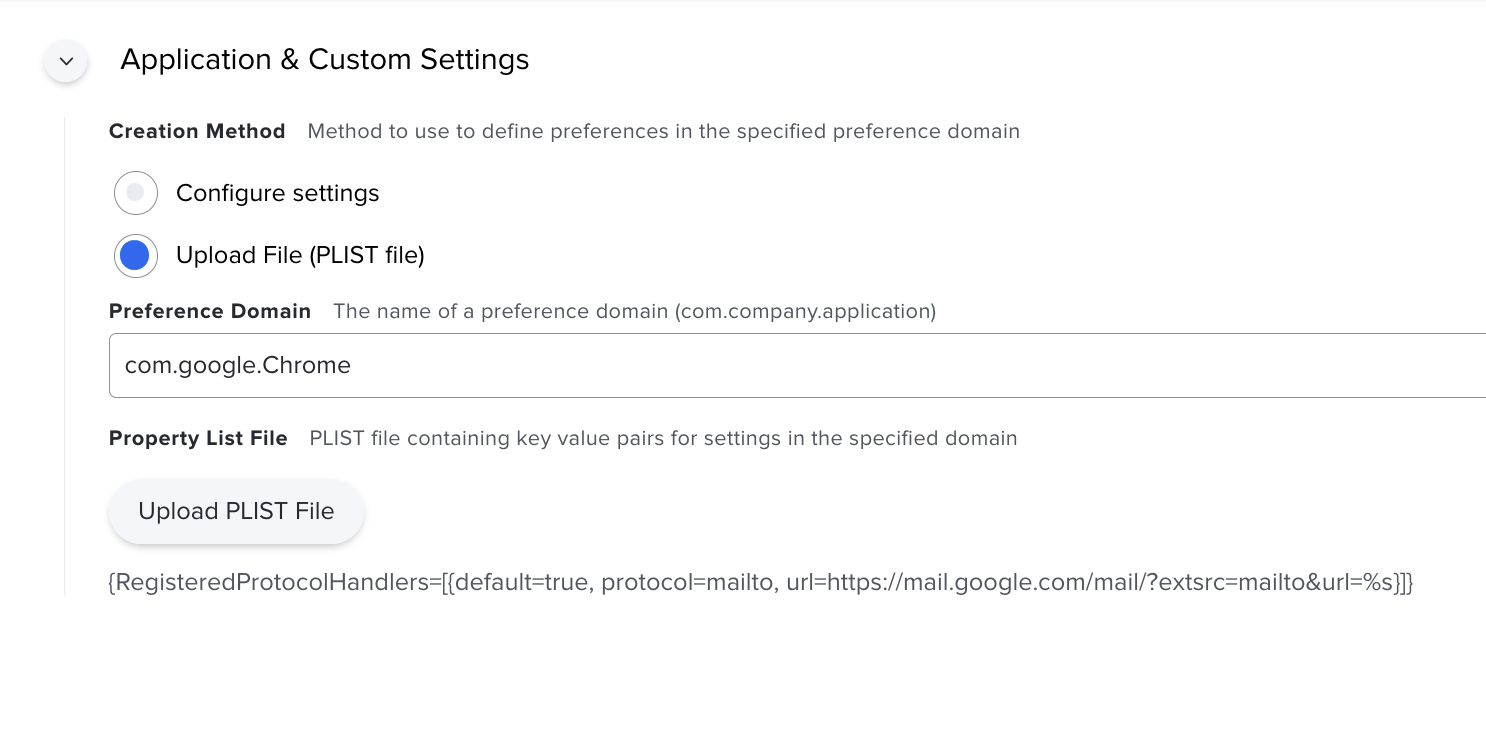Click the Upload PLIST File button
This screenshot has width=1486, height=736.
[236, 511]
